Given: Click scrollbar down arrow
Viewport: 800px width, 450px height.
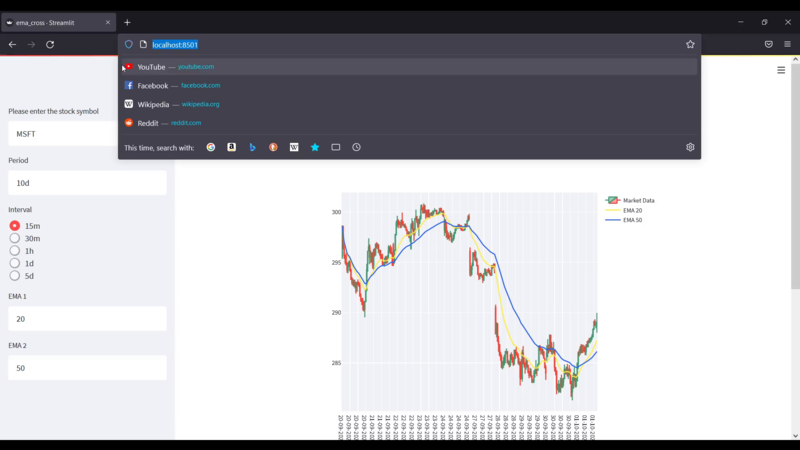Looking at the screenshot, I should (795, 436).
